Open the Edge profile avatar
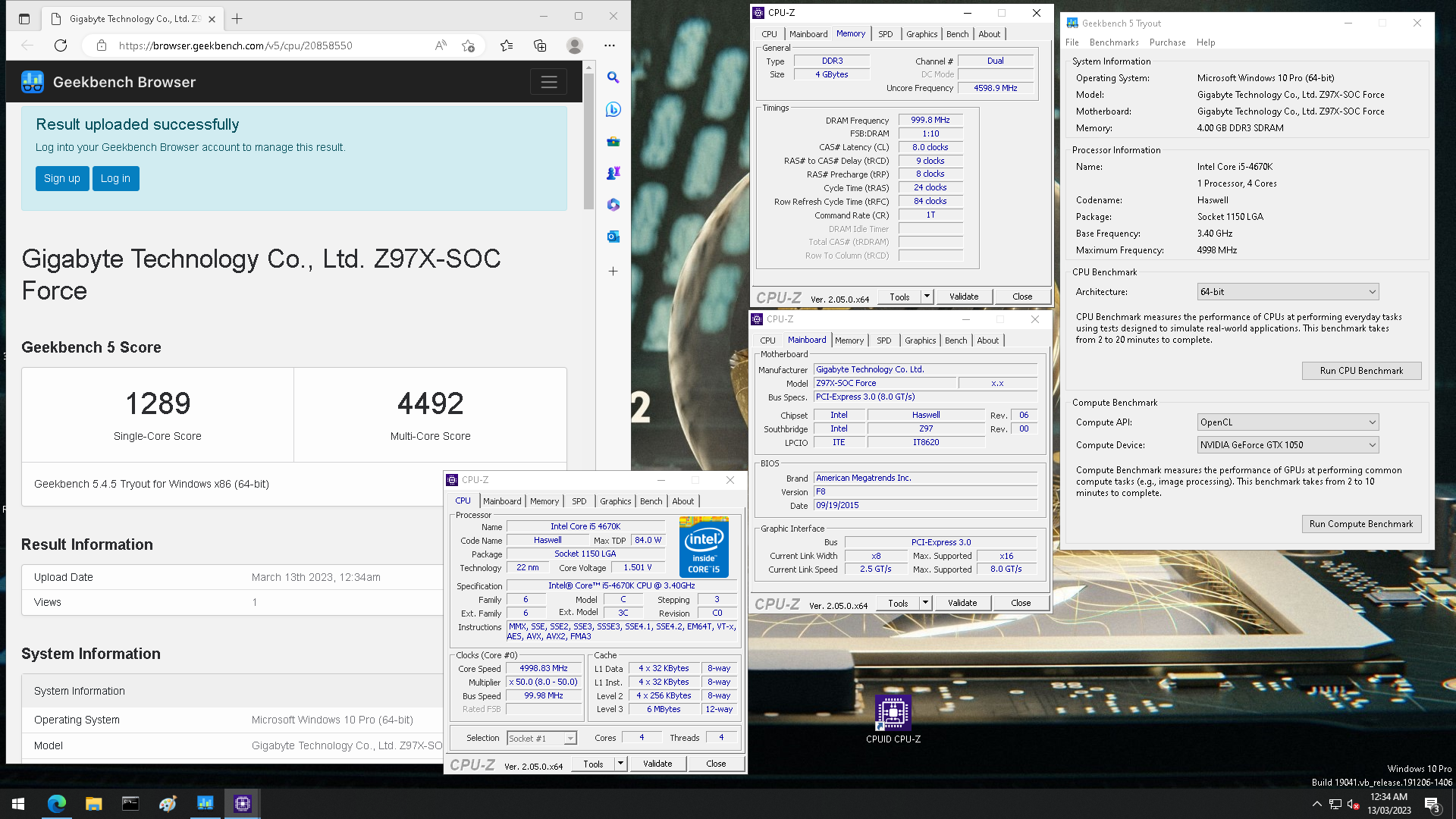The width and height of the screenshot is (1456, 819). (x=575, y=45)
